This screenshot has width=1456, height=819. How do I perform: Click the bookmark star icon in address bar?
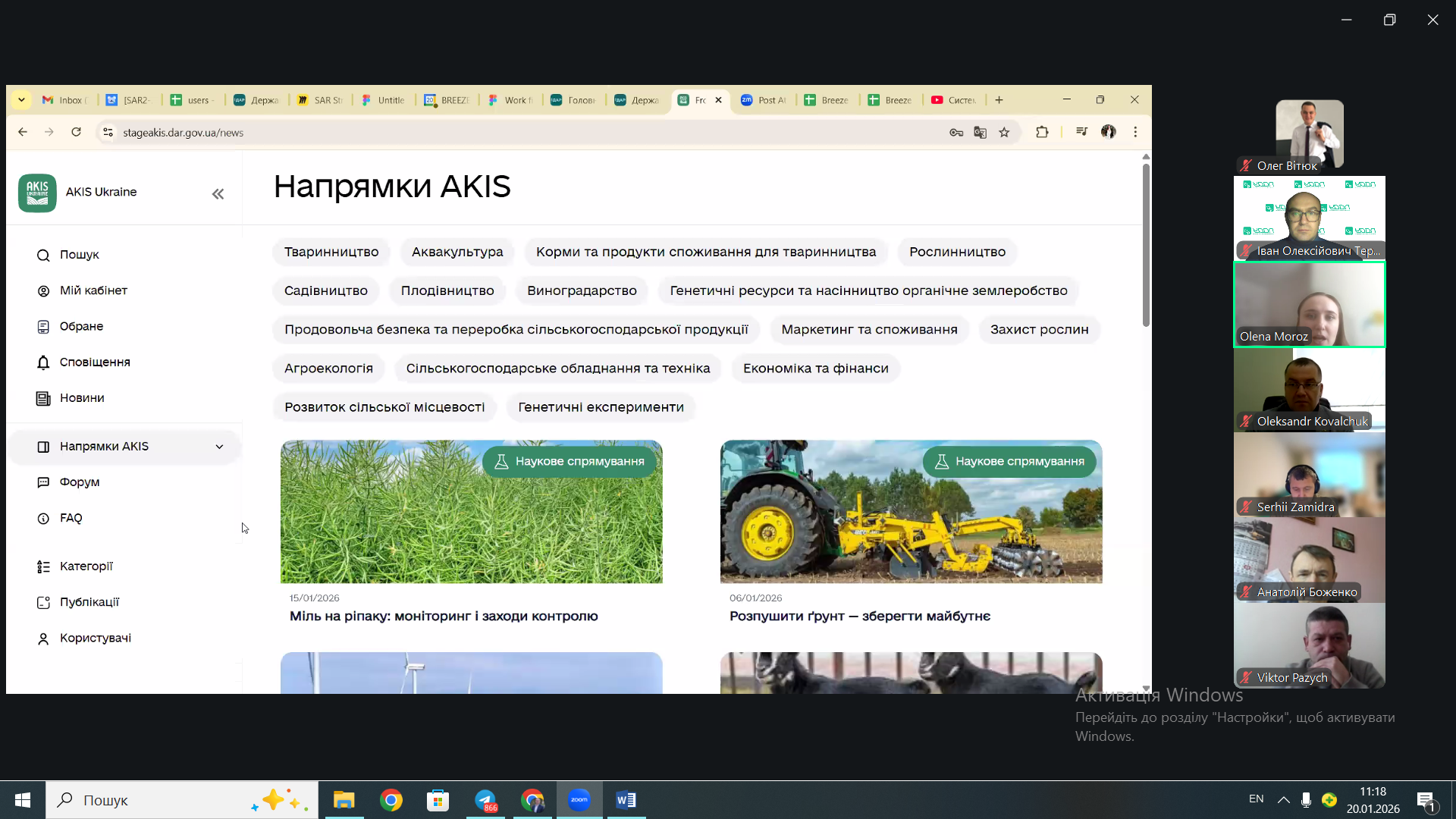click(x=1004, y=132)
